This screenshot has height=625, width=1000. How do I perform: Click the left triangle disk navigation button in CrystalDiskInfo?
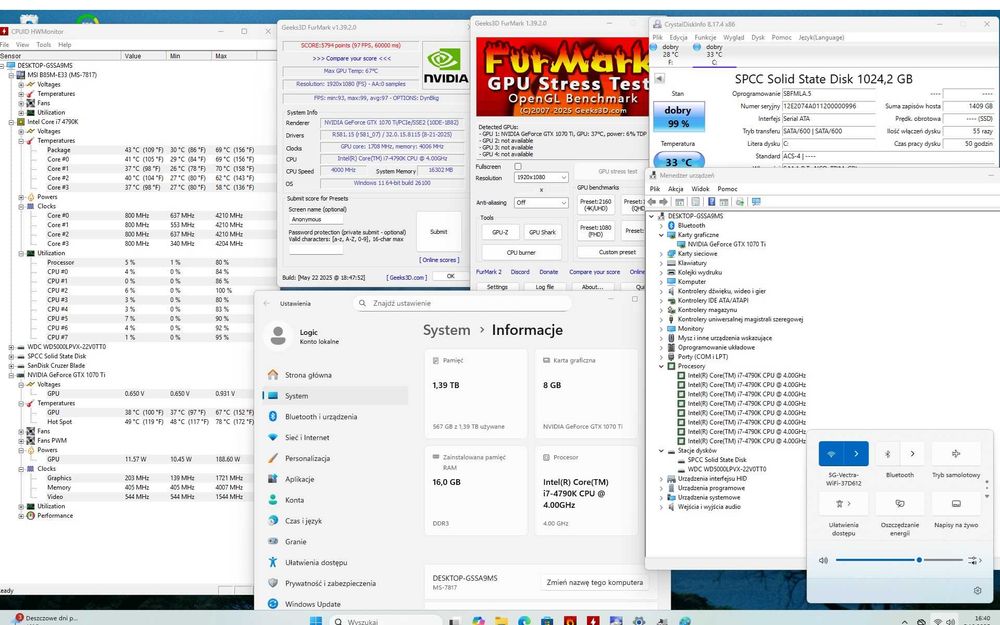click(659, 78)
